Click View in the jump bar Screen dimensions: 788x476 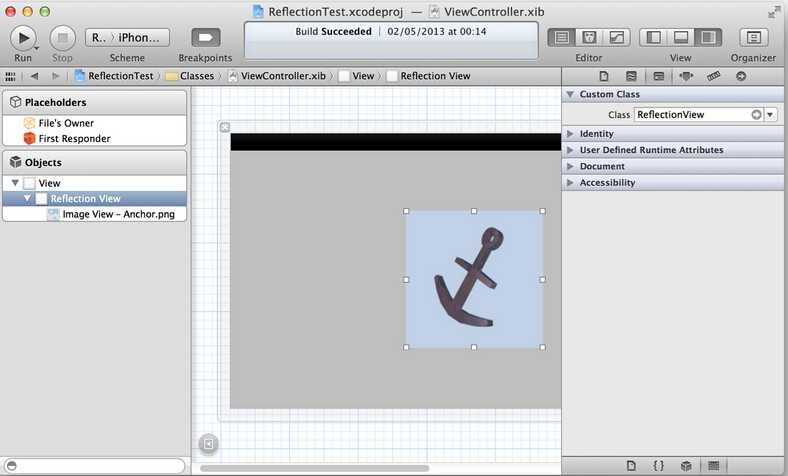pos(357,76)
